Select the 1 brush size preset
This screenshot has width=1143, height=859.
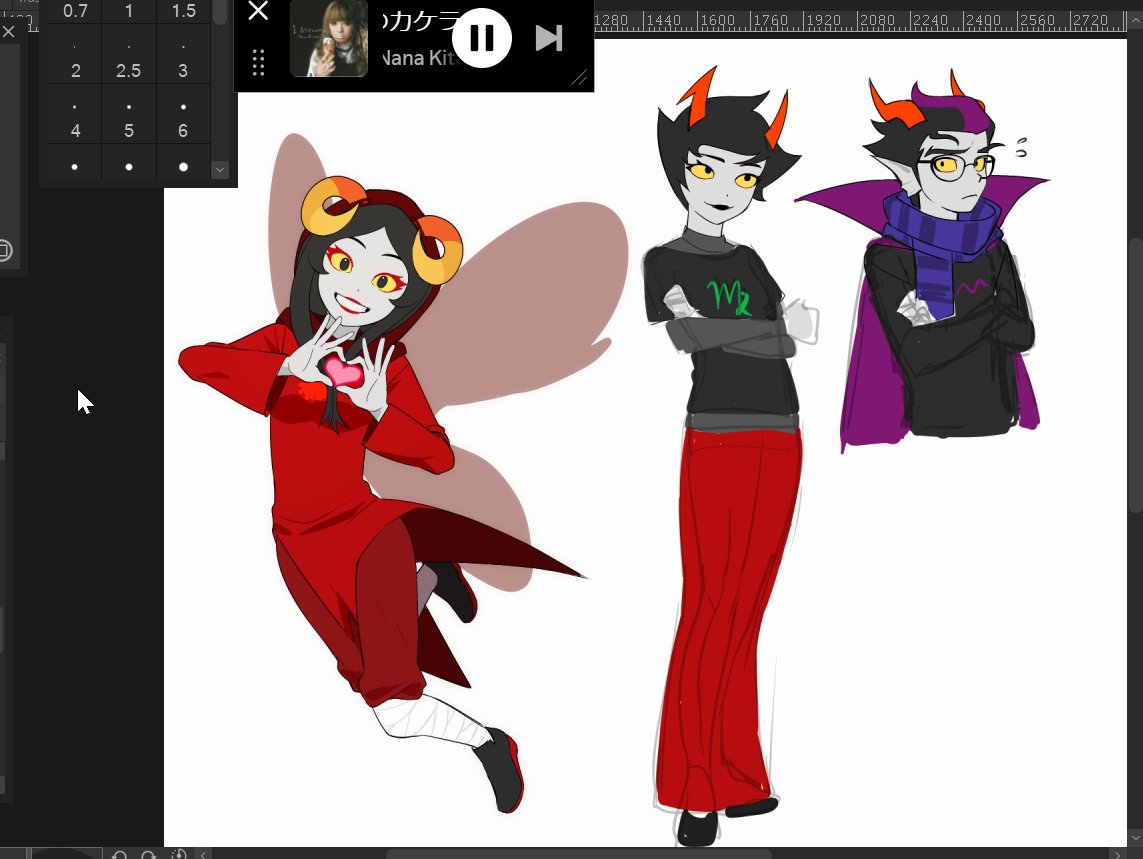(x=129, y=11)
